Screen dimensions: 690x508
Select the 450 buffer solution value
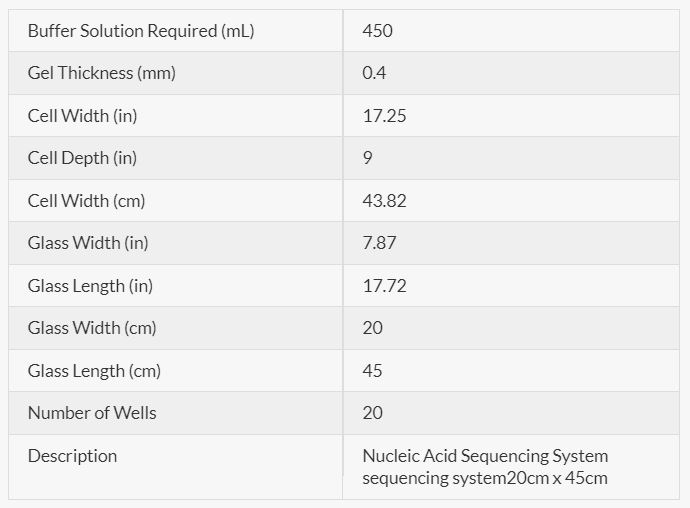tap(378, 31)
